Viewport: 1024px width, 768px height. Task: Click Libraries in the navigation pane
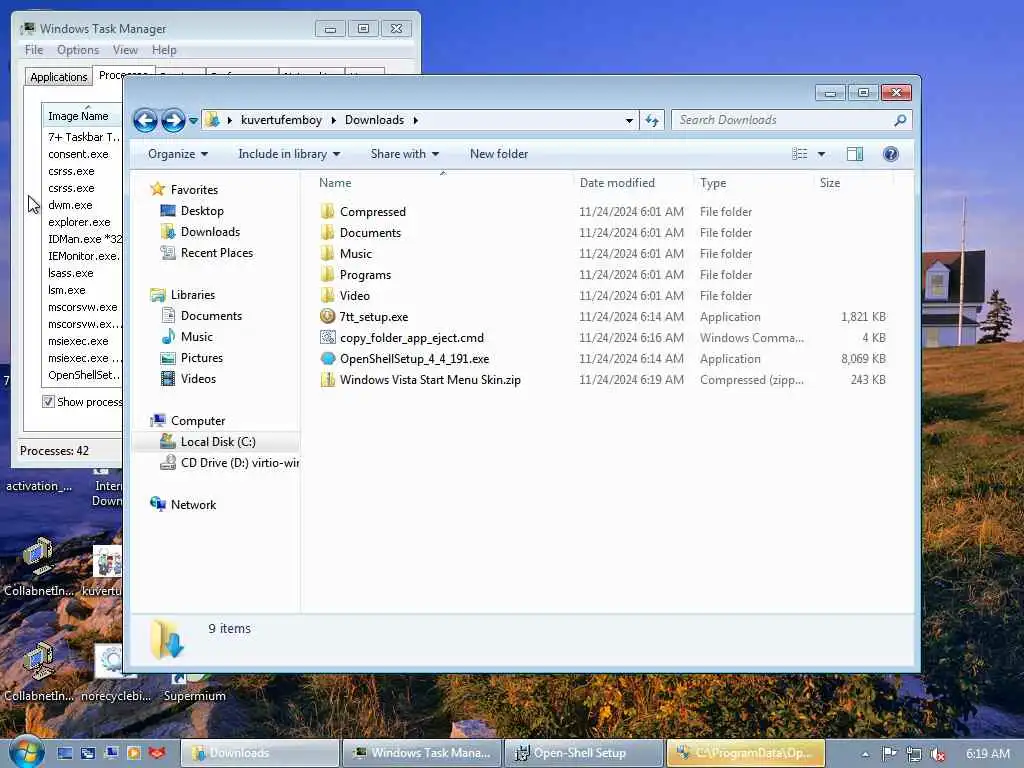(193, 295)
